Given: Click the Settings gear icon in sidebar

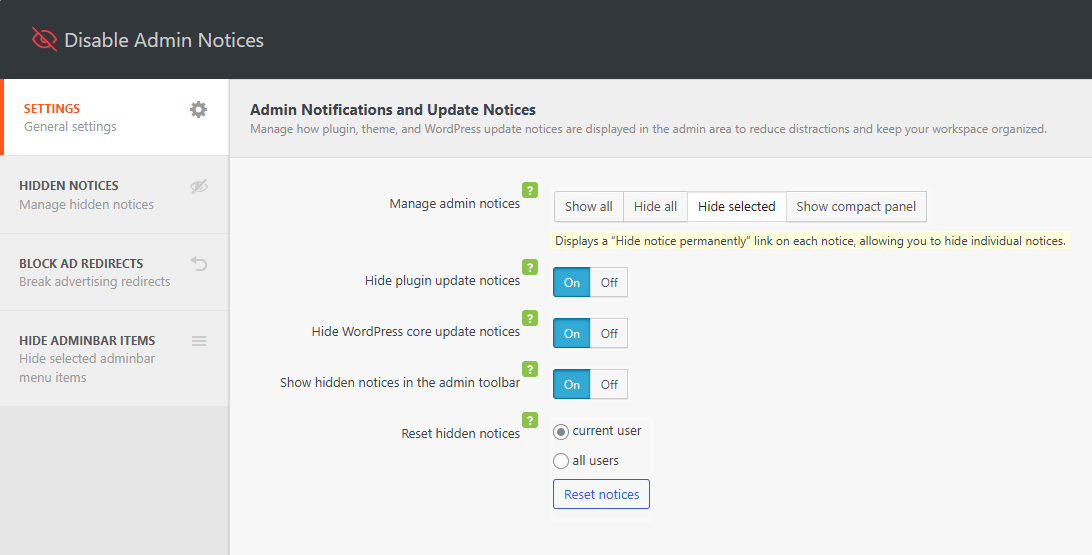Looking at the screenshot, I should pyautogui.click(x=198, y=110).
